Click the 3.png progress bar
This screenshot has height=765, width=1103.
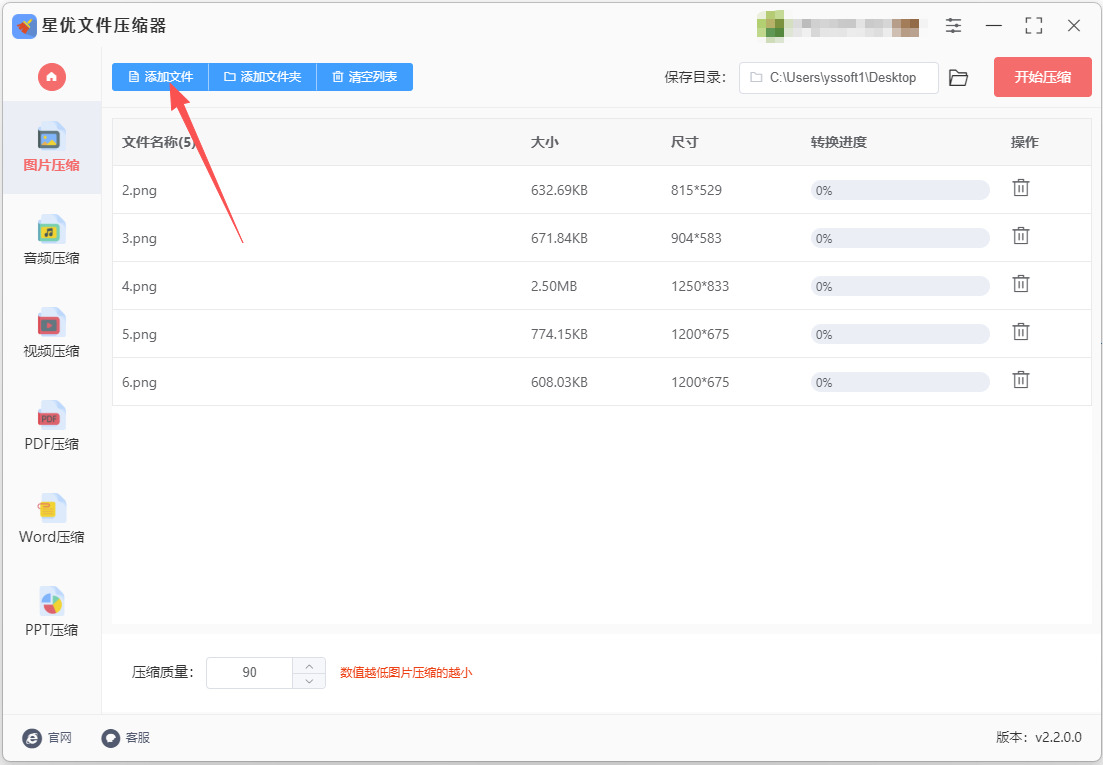coord(900,238)
